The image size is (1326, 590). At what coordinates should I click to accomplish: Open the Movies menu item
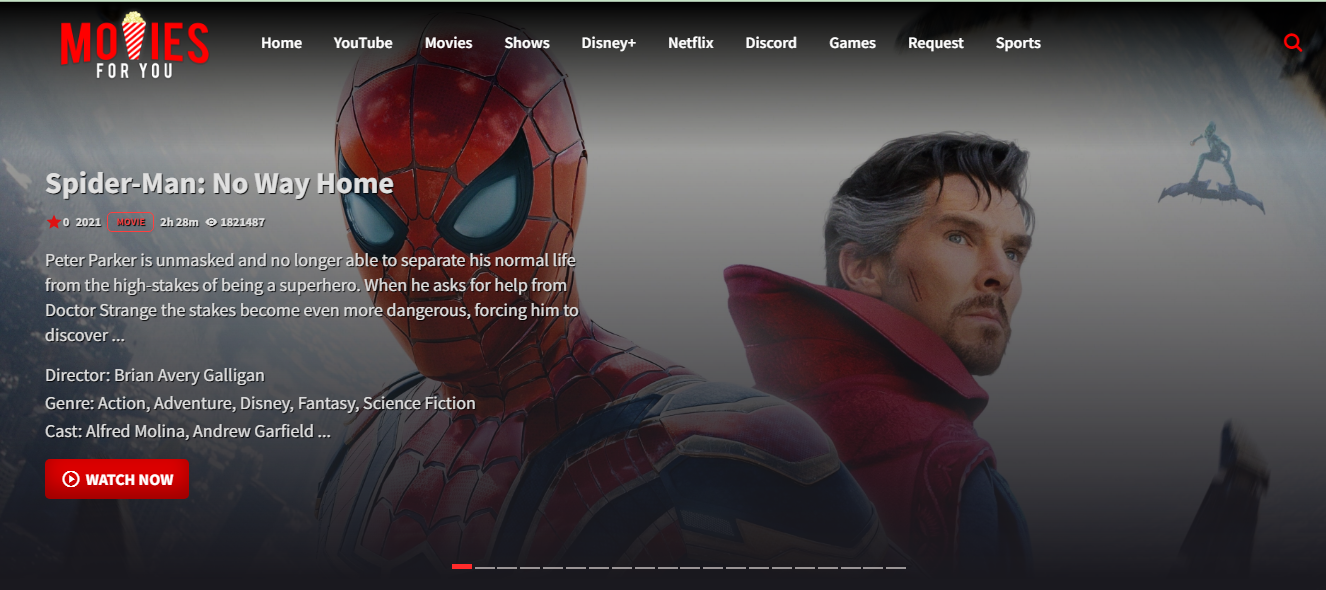click(x=448, y=43)
